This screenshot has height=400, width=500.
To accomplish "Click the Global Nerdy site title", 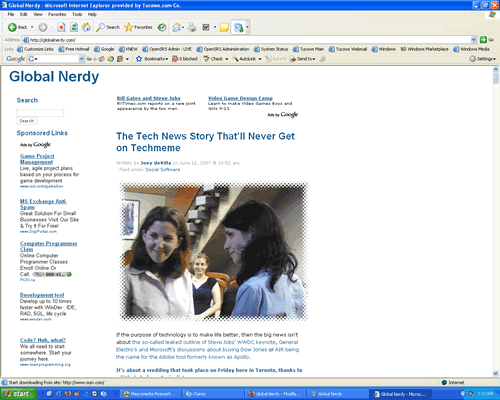I will 54,76.
